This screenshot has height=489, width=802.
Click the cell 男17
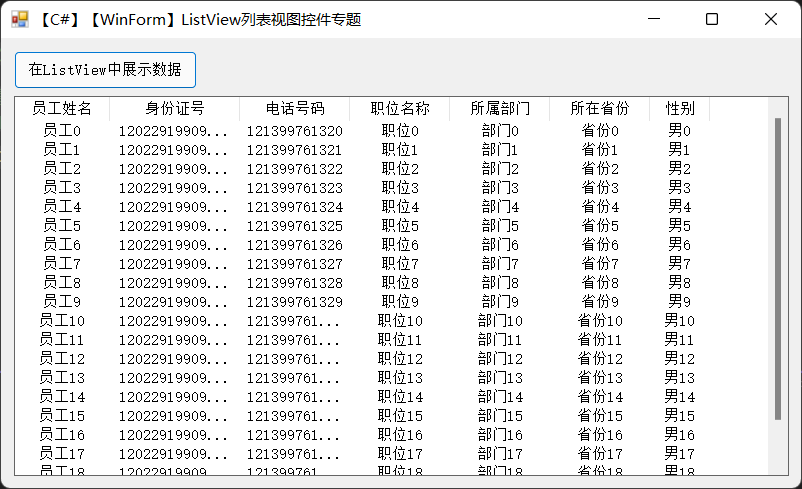[680, 453]
